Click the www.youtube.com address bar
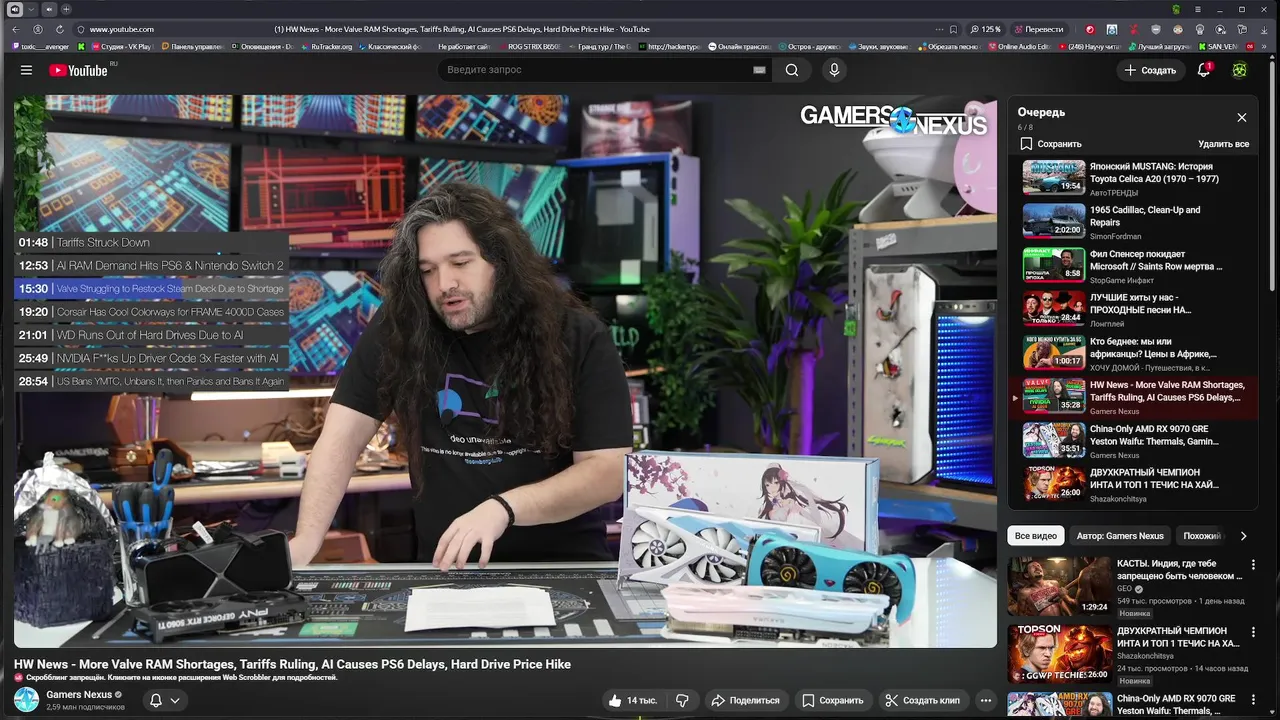This screenshot has height=720, width=1280. click(122, 29)
